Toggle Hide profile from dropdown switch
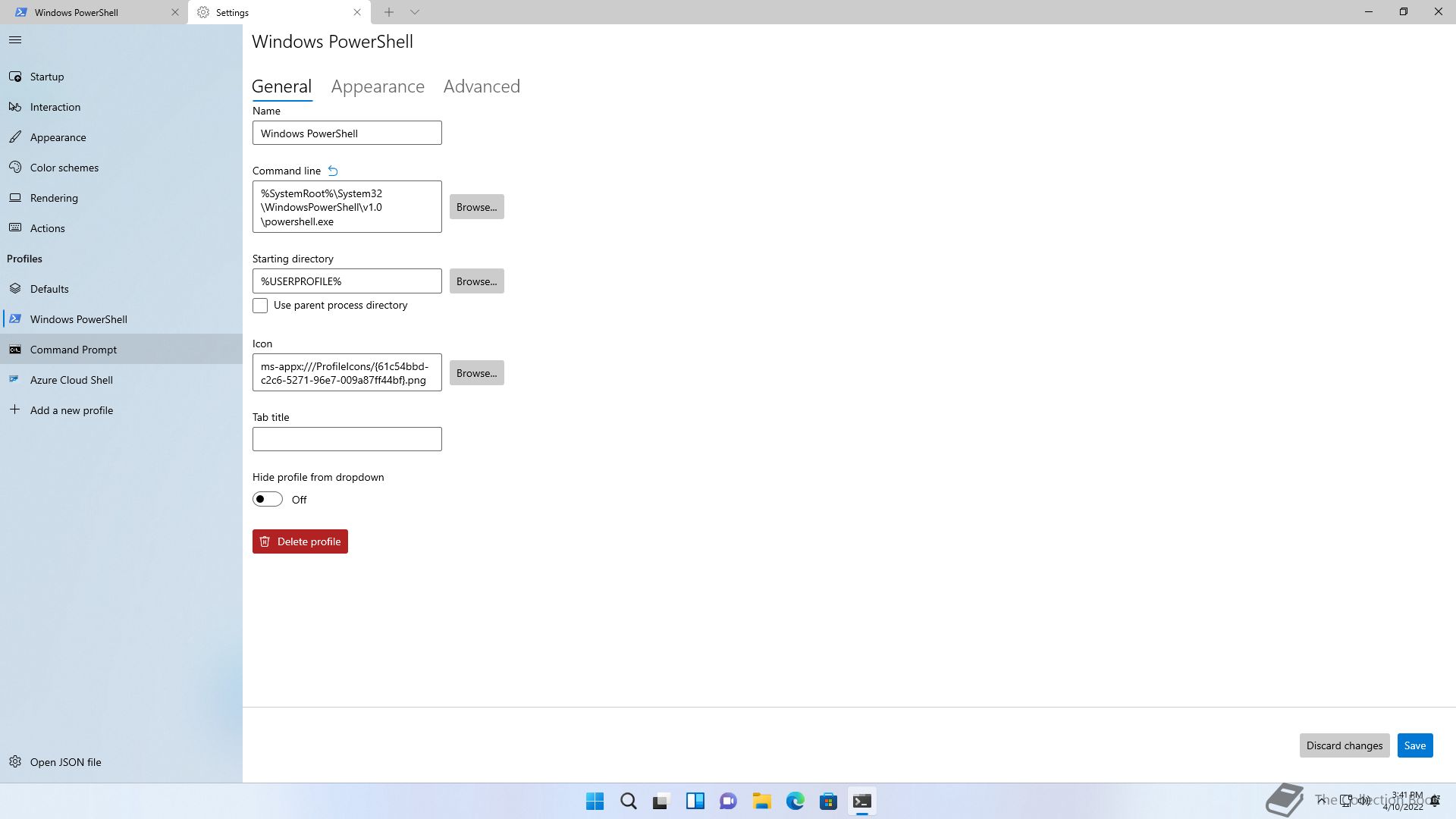The height and width of the screenshot is (819, 1456). [268, 499]
